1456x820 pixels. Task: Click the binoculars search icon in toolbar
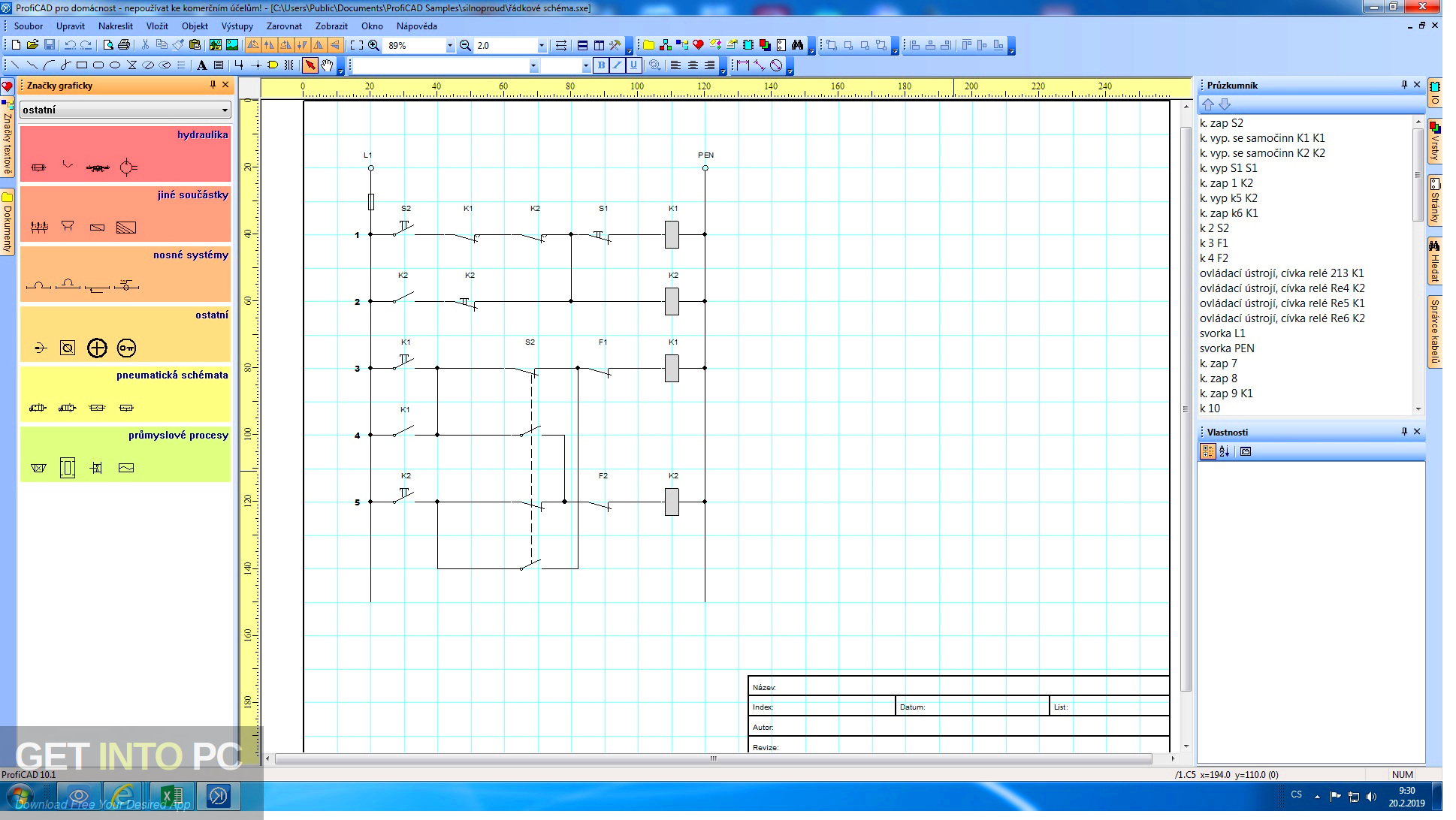798,45
